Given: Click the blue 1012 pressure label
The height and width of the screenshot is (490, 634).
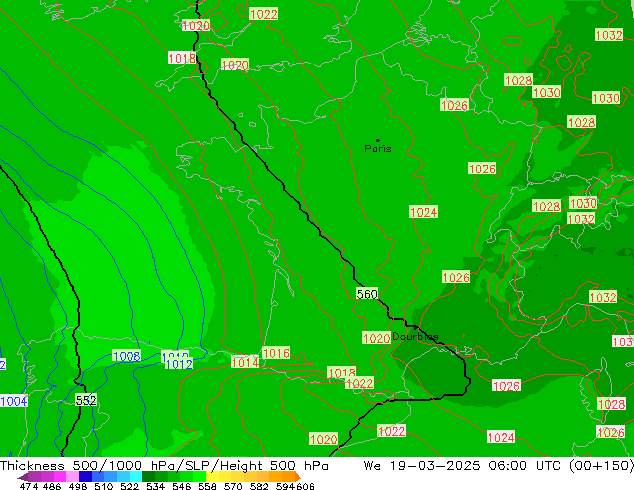Looking at the screenshot, I should (x=179, y=364).
